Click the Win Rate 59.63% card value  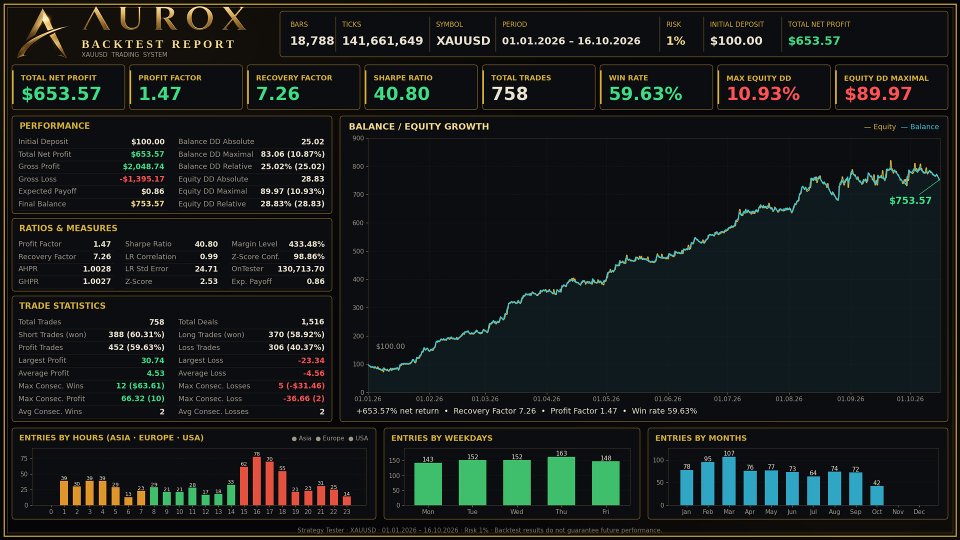[x=645, y=94]
